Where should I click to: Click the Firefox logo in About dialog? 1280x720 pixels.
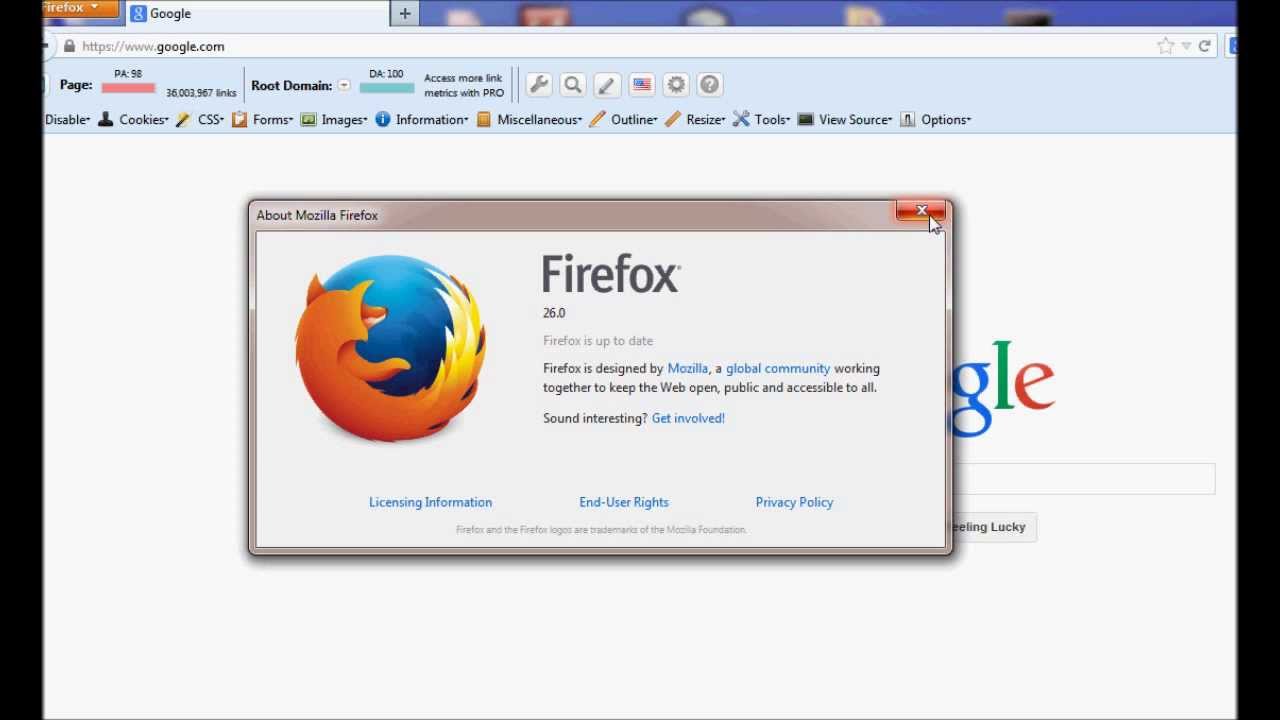(x=391, y=347)
